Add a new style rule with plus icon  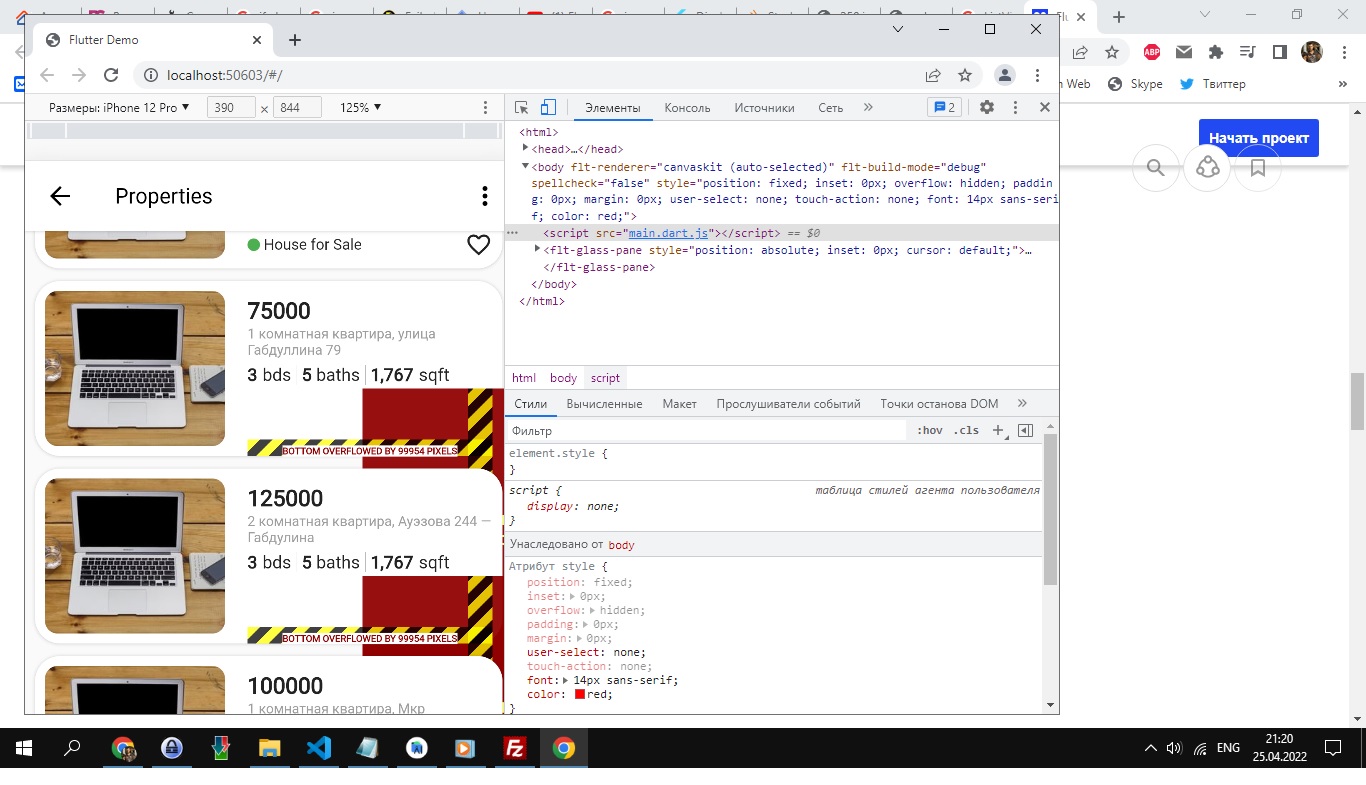pyautogui.click(x=997, y=431)
